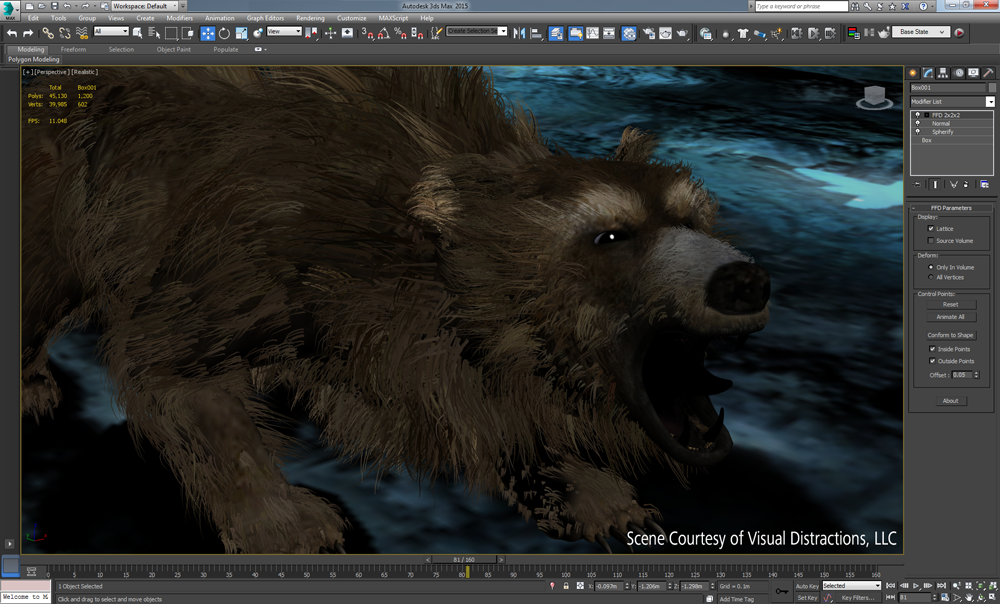
Task: Toggle 3D Snaps icon
Action: [x=367, y=33]
